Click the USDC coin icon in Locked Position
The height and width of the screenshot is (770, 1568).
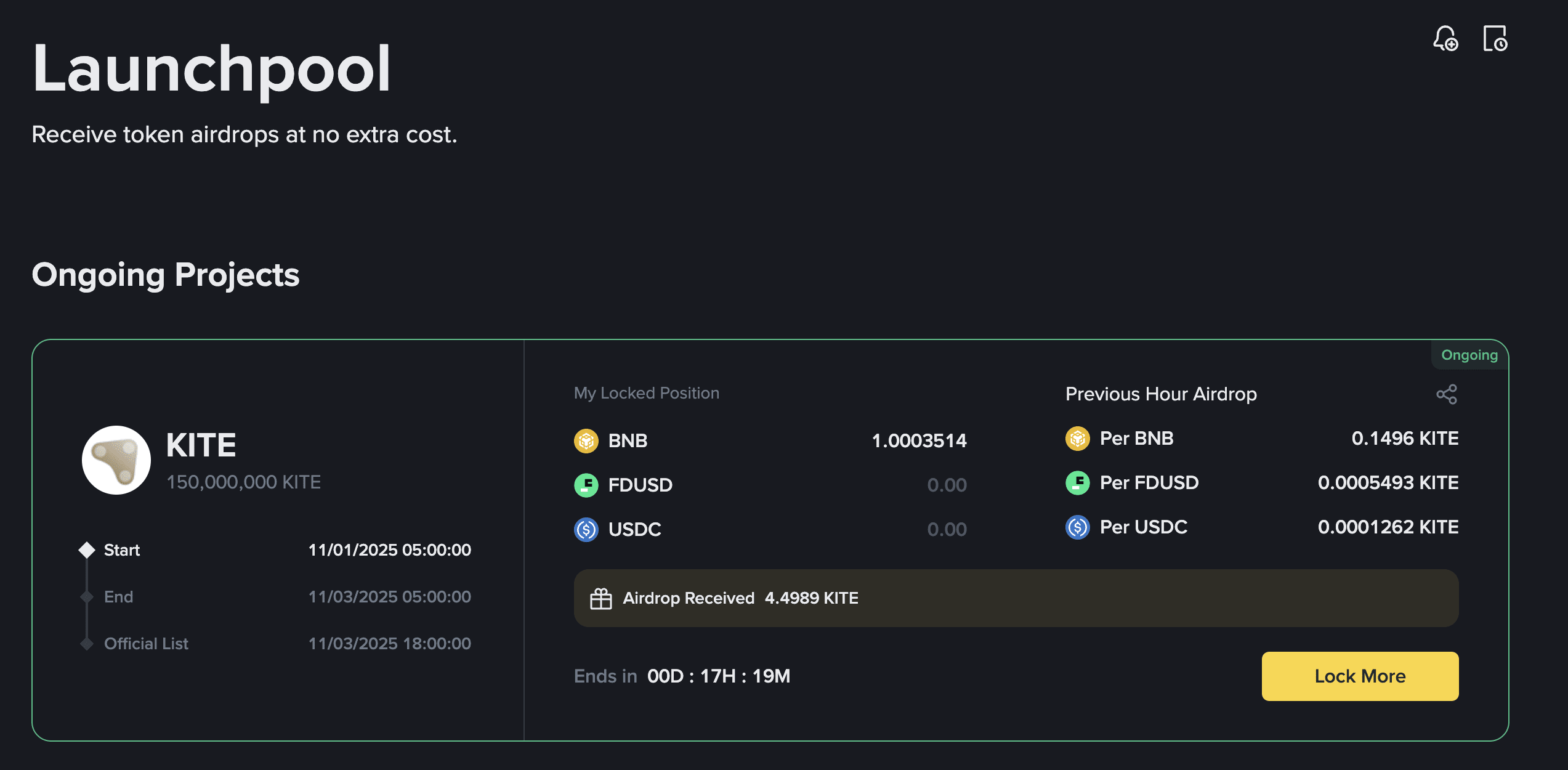click(586, 530)
